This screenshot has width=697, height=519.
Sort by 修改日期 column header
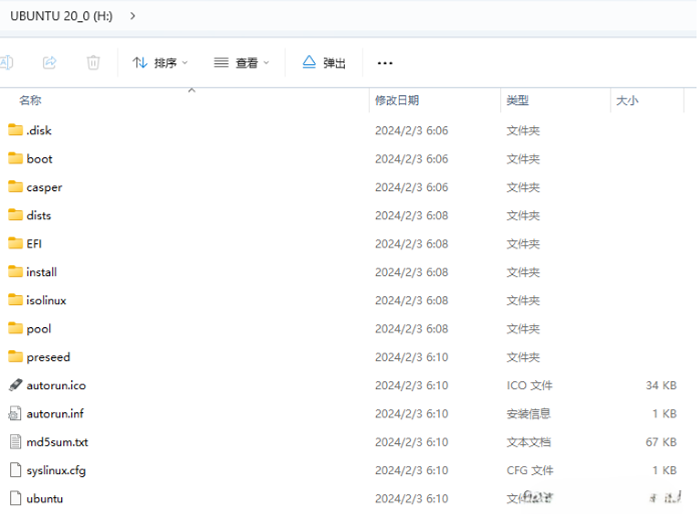click(x=397, y=100)
